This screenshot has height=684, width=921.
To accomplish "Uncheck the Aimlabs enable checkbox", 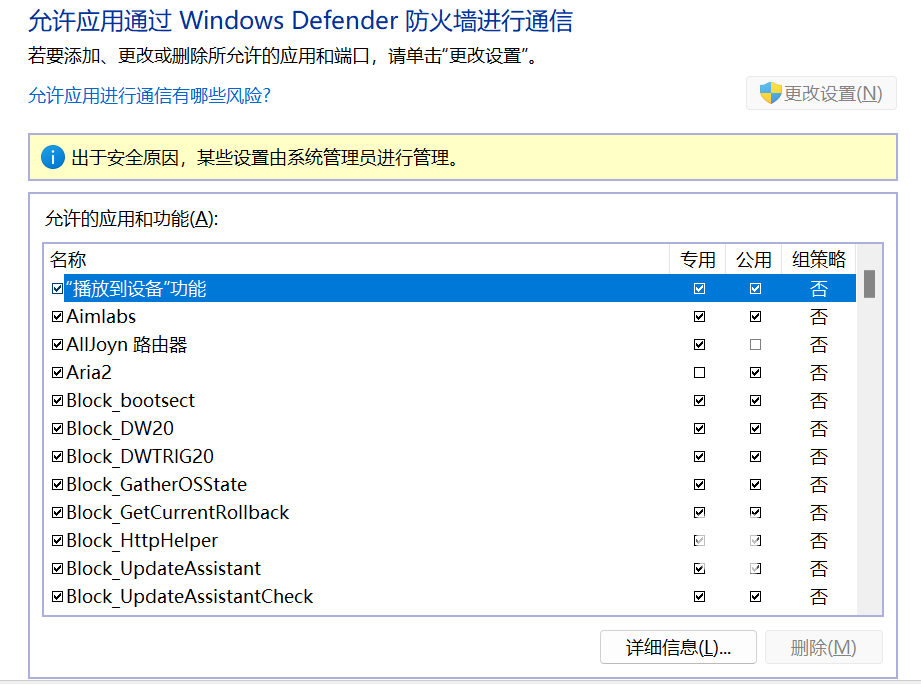I will coord(57,317).
